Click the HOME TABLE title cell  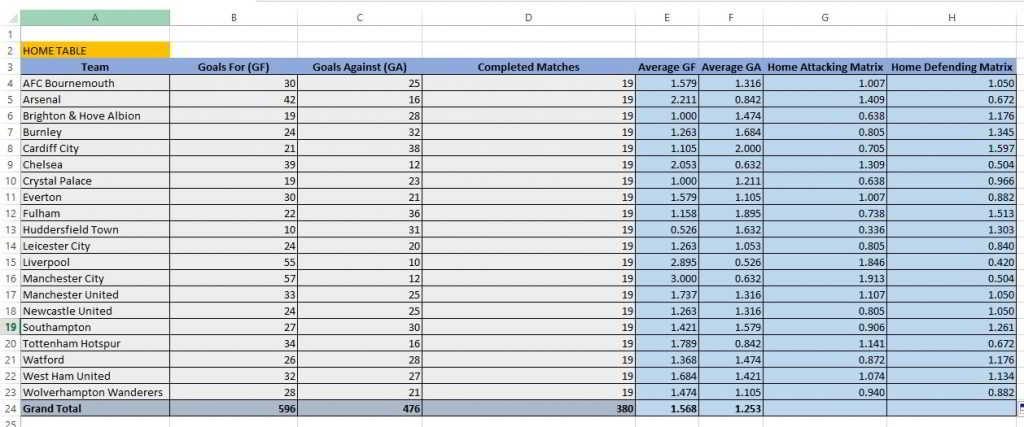pyautogui.click(x=95, y=50)
